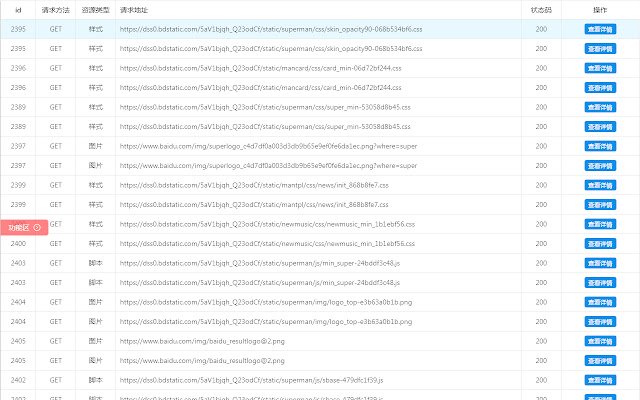Click status 200 in the visible 2400 row
640x400 pixels.
click(541, 244)
